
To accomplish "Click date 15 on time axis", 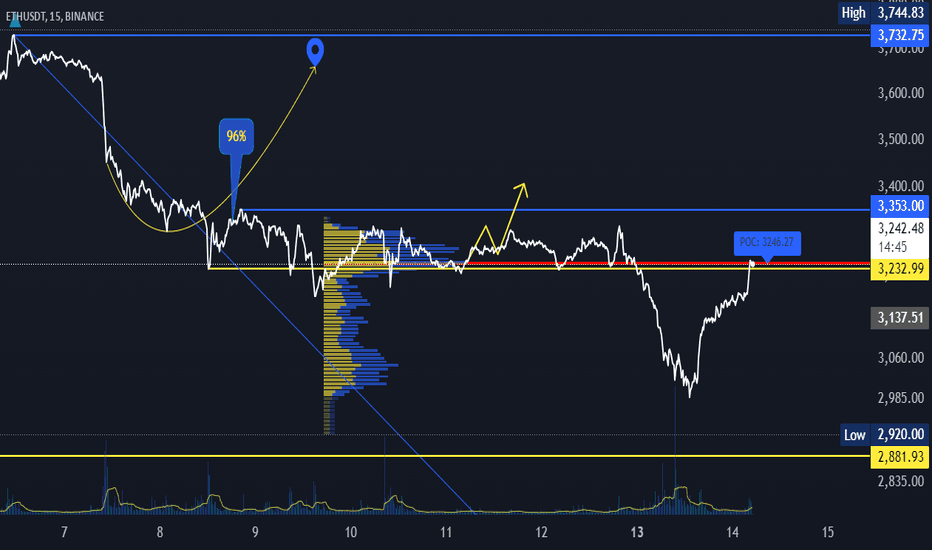I will point(828,532).
